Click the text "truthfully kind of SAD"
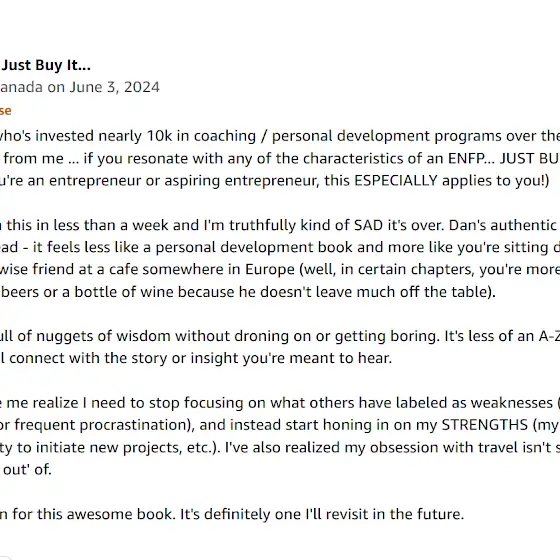Screen dimensions: 560x560 tap(306, 225)
